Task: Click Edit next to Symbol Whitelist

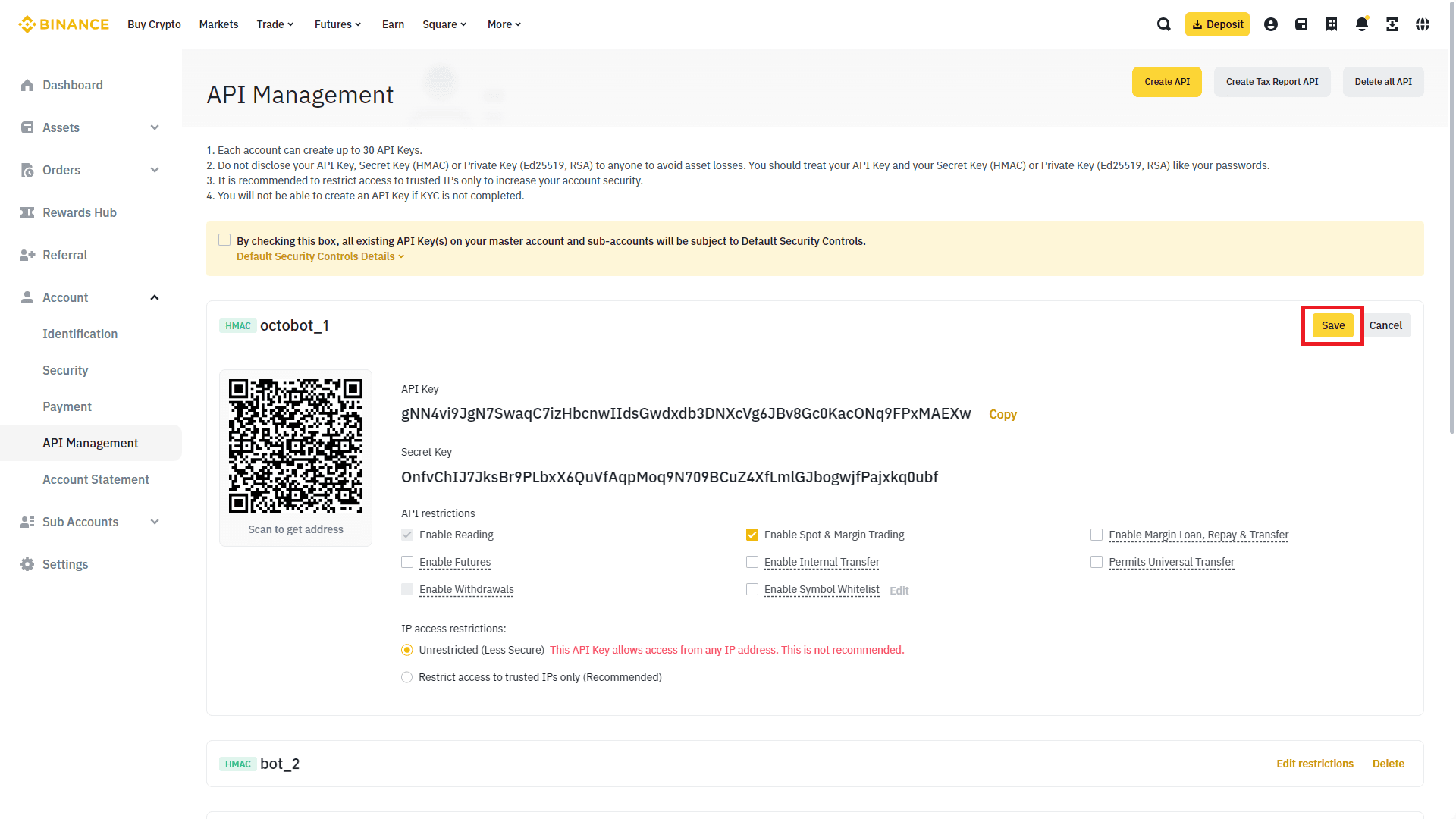Action: point(899,591)
